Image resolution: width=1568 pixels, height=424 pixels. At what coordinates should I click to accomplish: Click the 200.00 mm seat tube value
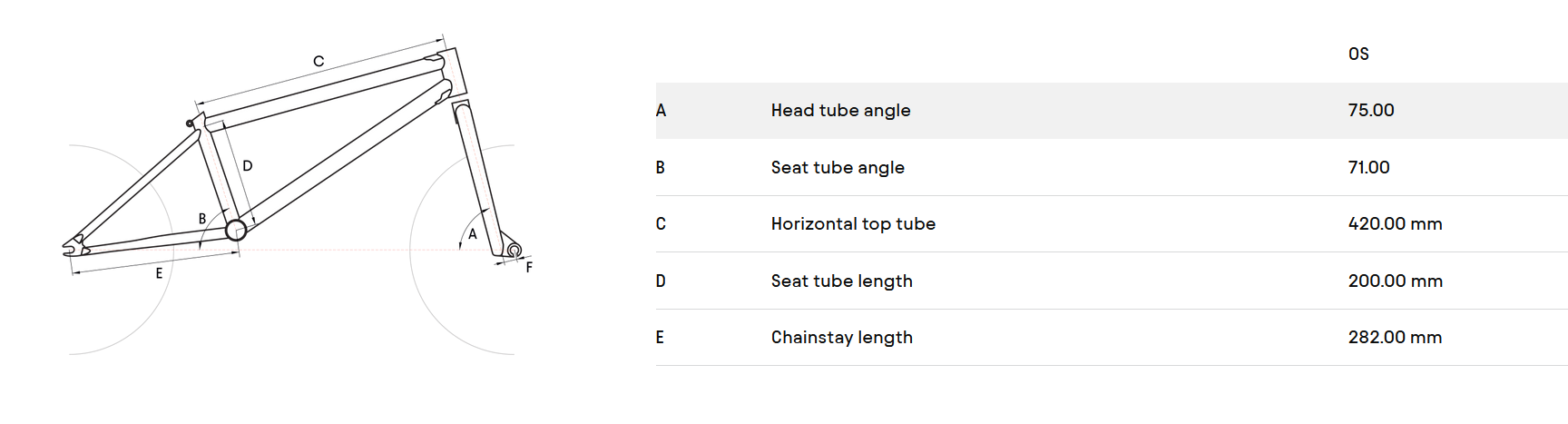pyautogui.click(x=1395, y=281)
